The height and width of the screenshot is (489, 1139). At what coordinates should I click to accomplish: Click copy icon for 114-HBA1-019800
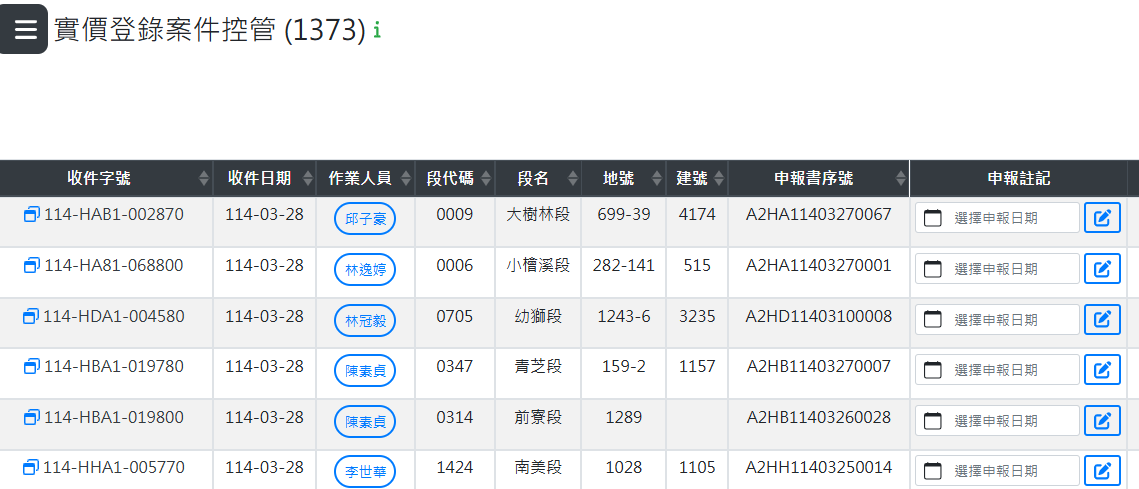pos(31,417)
